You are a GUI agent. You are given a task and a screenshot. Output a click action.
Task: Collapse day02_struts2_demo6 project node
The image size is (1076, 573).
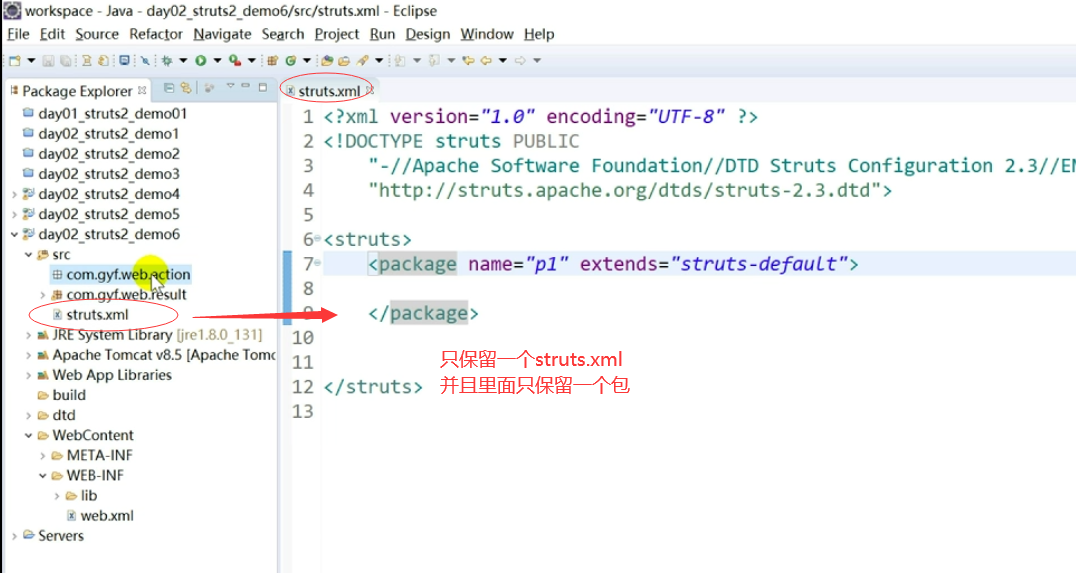(x=14, y=234)
